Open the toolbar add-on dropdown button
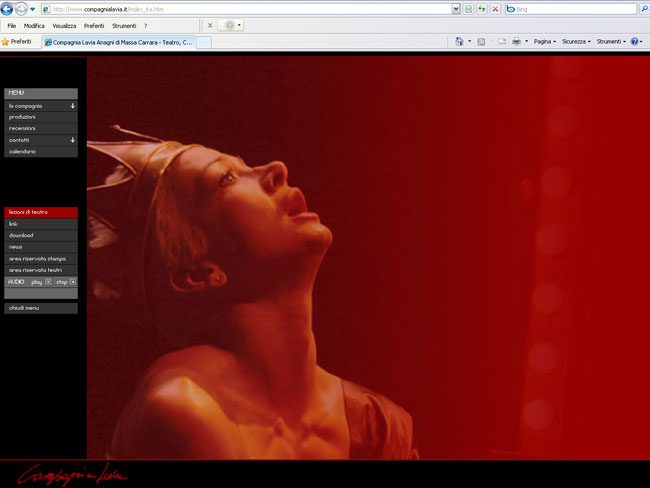650x488 pixels. coord(230,25)
